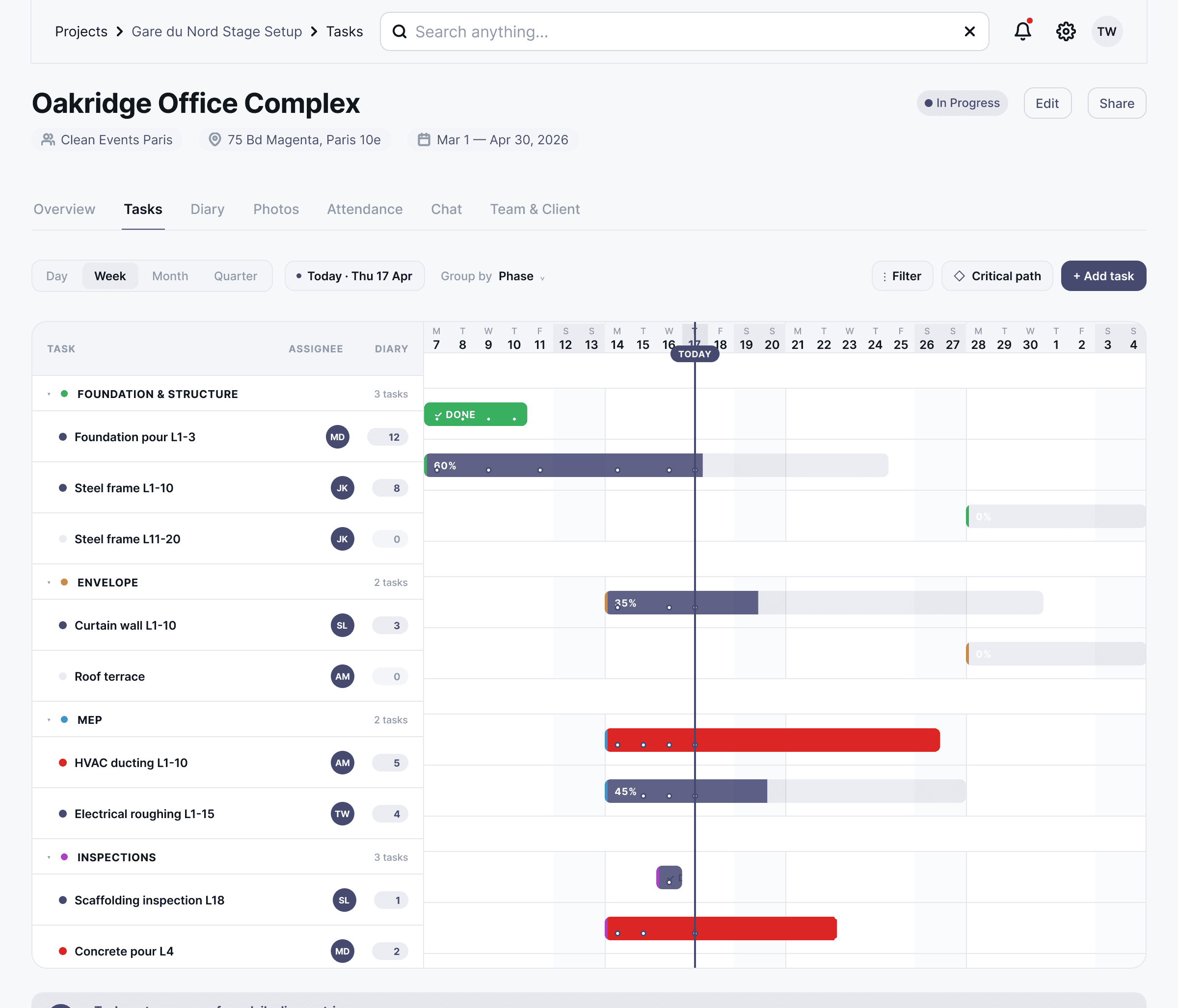Click MD avatar on Concrete pour L4

click(x=342, y=951)
